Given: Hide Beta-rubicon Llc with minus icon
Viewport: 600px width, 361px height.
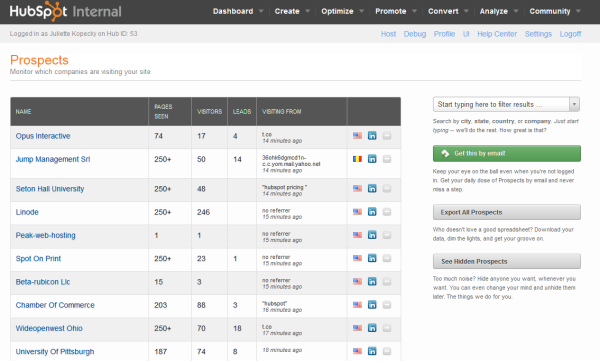Looking at the screenshot, I should coord(387,282).
